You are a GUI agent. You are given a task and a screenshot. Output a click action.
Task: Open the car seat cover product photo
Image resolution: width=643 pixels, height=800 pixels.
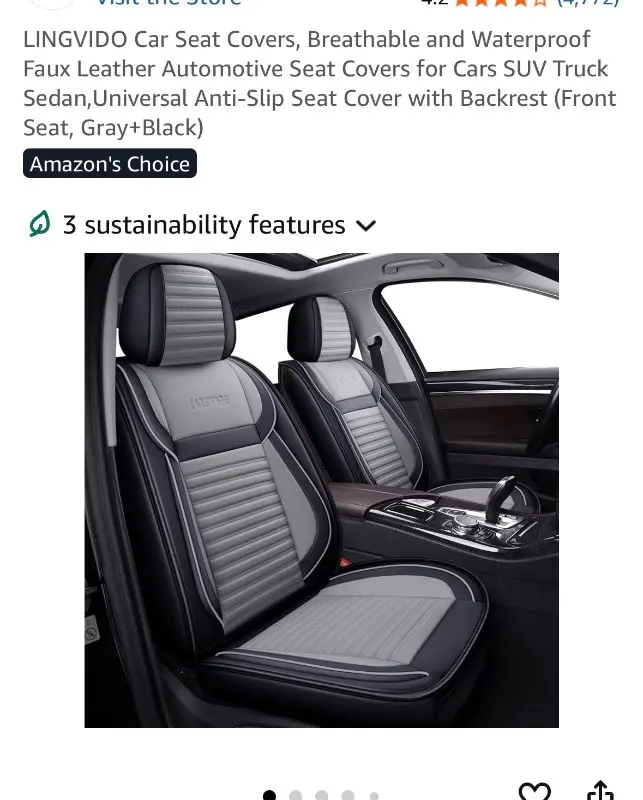pyautogui.click(x=322, y=490)
